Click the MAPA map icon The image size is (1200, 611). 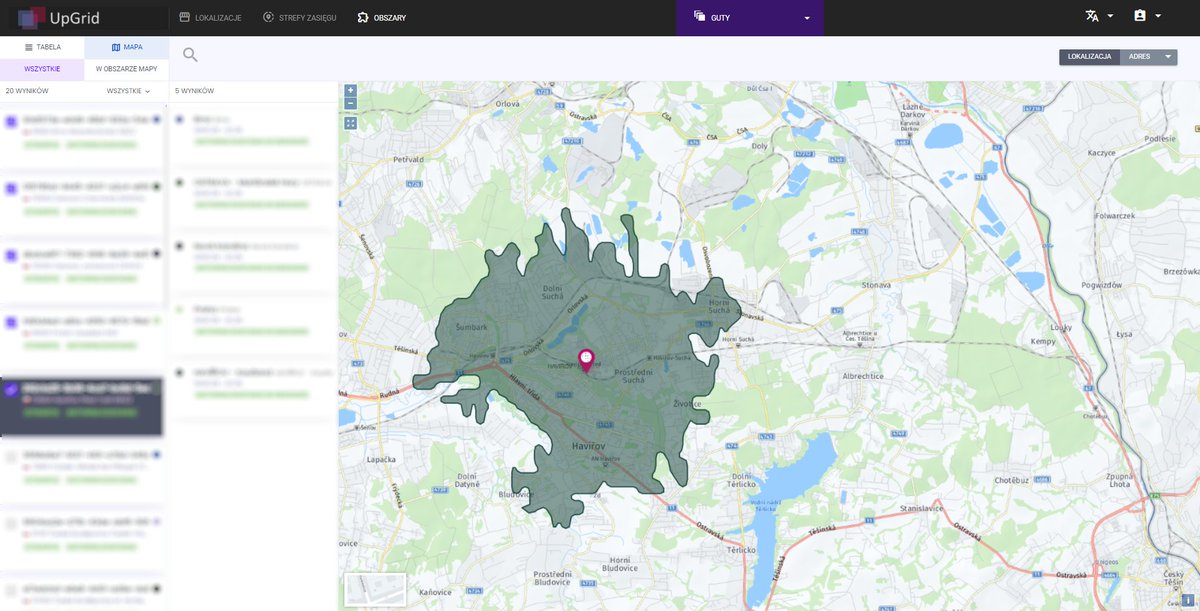[x=116, y=47]
